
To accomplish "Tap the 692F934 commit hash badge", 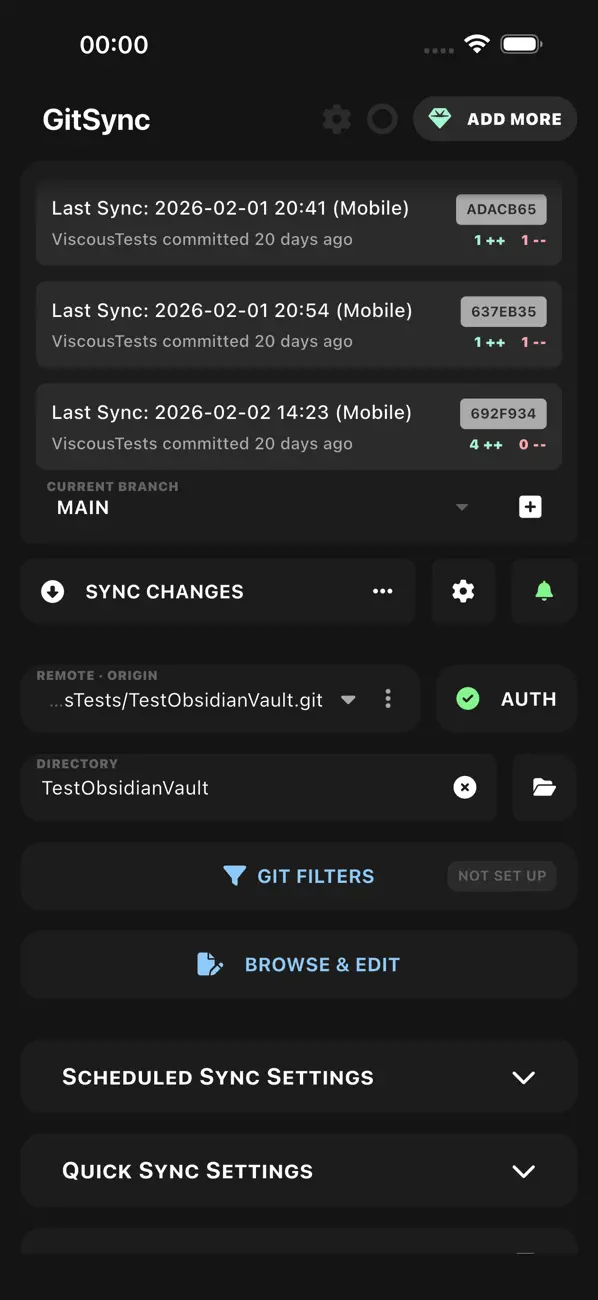I will pos(503,413).
